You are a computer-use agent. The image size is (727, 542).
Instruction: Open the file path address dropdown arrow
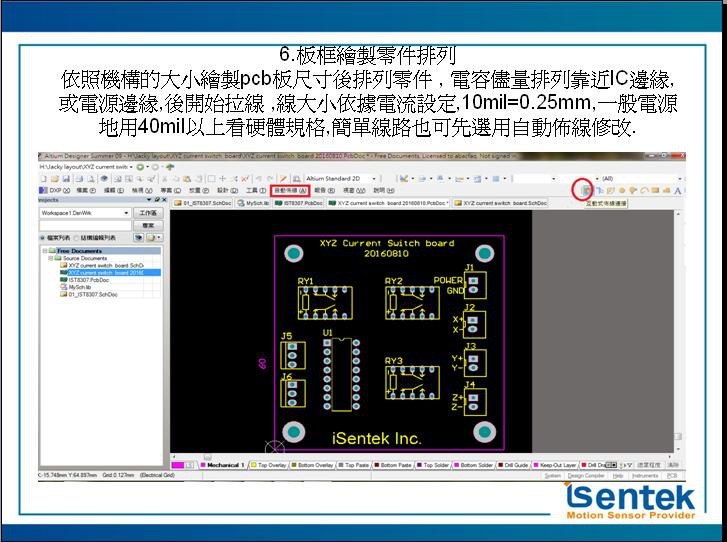131,167
